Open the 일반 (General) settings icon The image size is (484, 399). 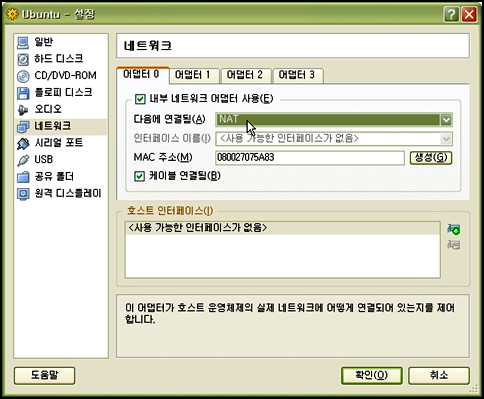(23, 43)
